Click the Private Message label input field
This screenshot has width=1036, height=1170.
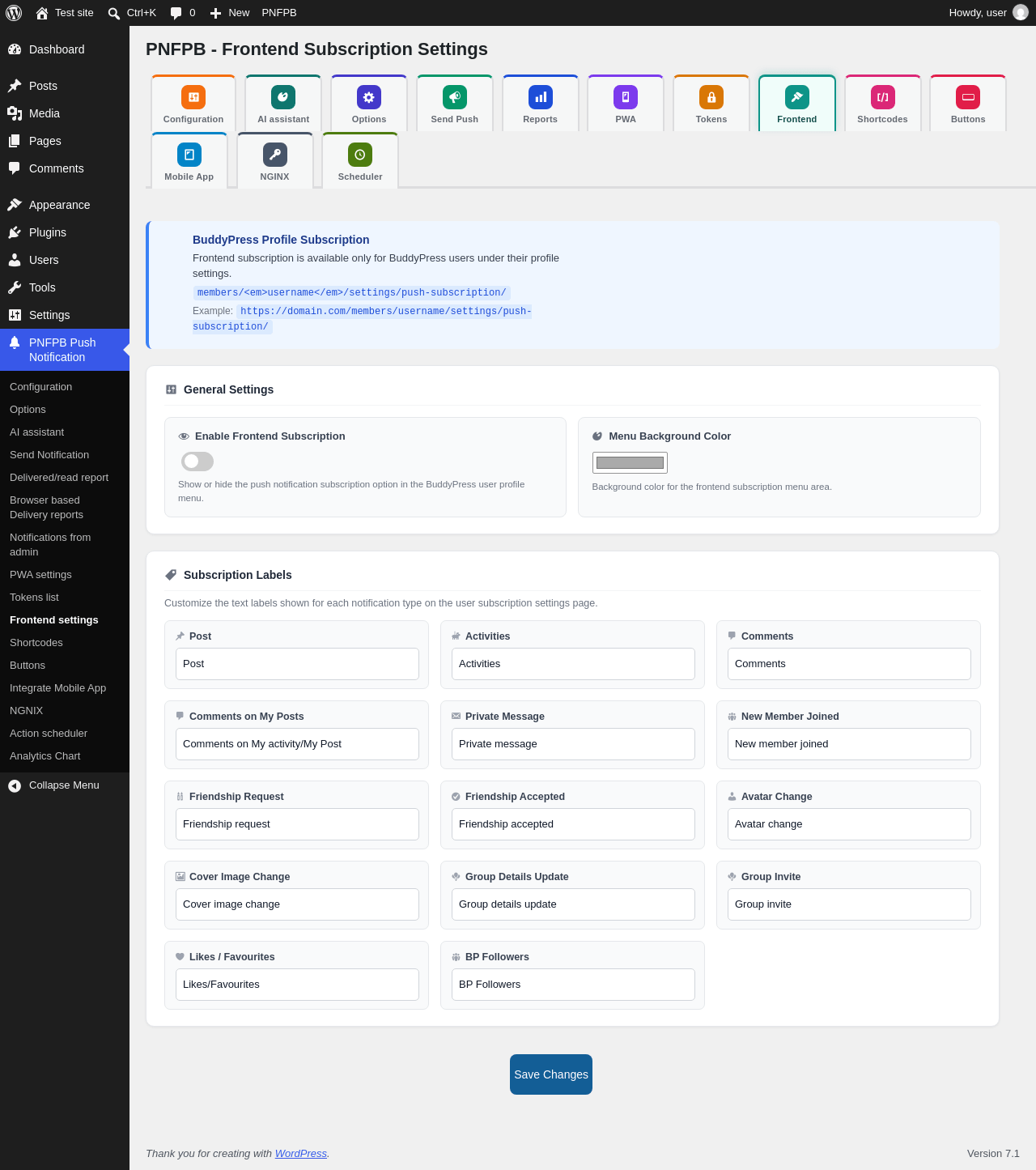point(573,744)
